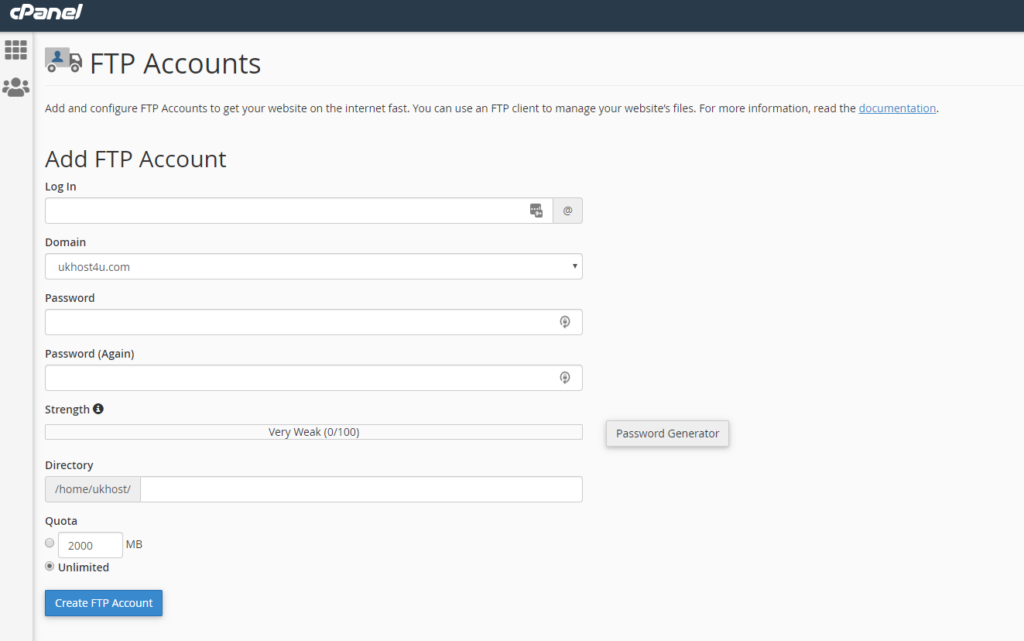The width and height of the screenshot is (1024, 641).
Task: Select the 2000 MB quota radio button
Action: [50, 542]
